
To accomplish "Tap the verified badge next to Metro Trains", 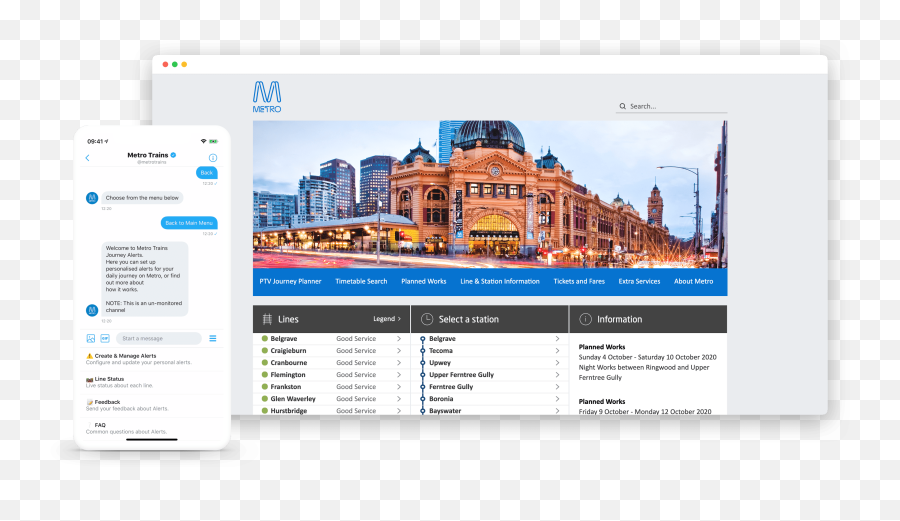I will click(173, 155).
